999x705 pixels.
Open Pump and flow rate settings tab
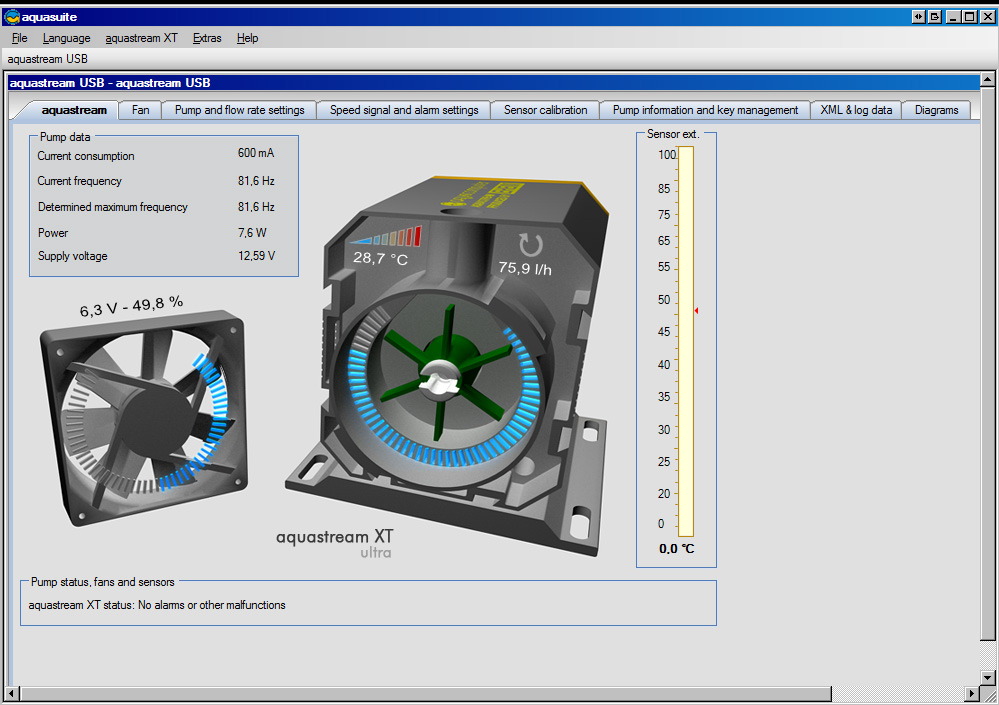click(x=240, y=110)
